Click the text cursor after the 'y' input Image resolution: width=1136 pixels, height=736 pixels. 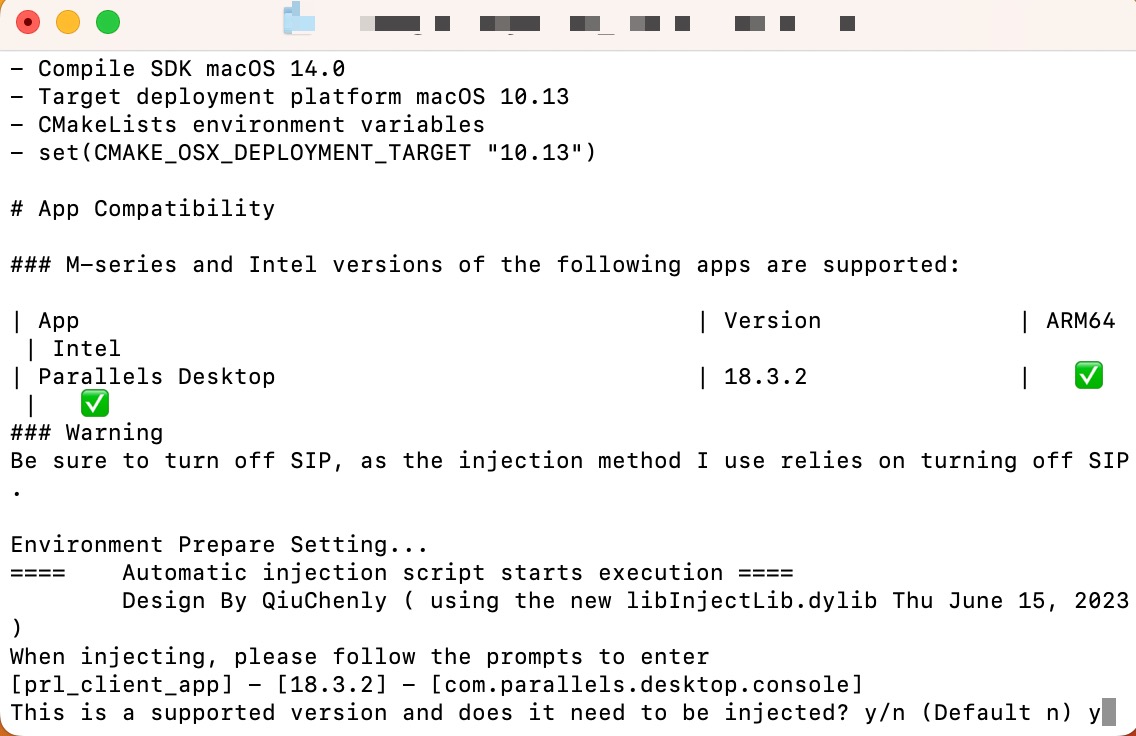coord(1109,713)
